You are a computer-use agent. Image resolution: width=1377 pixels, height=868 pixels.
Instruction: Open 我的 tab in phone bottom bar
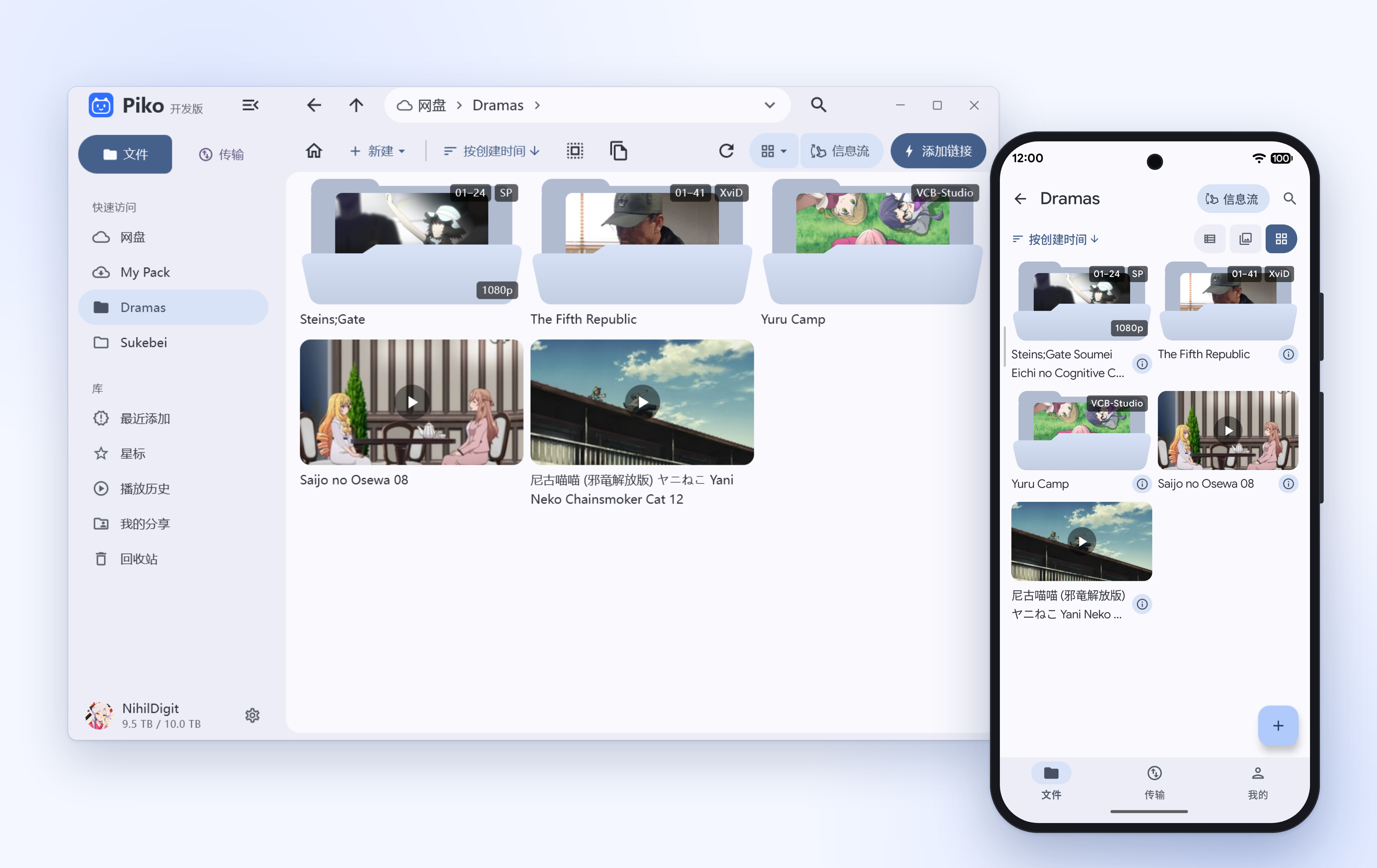pyautogui.click(x=1258, y=782)
